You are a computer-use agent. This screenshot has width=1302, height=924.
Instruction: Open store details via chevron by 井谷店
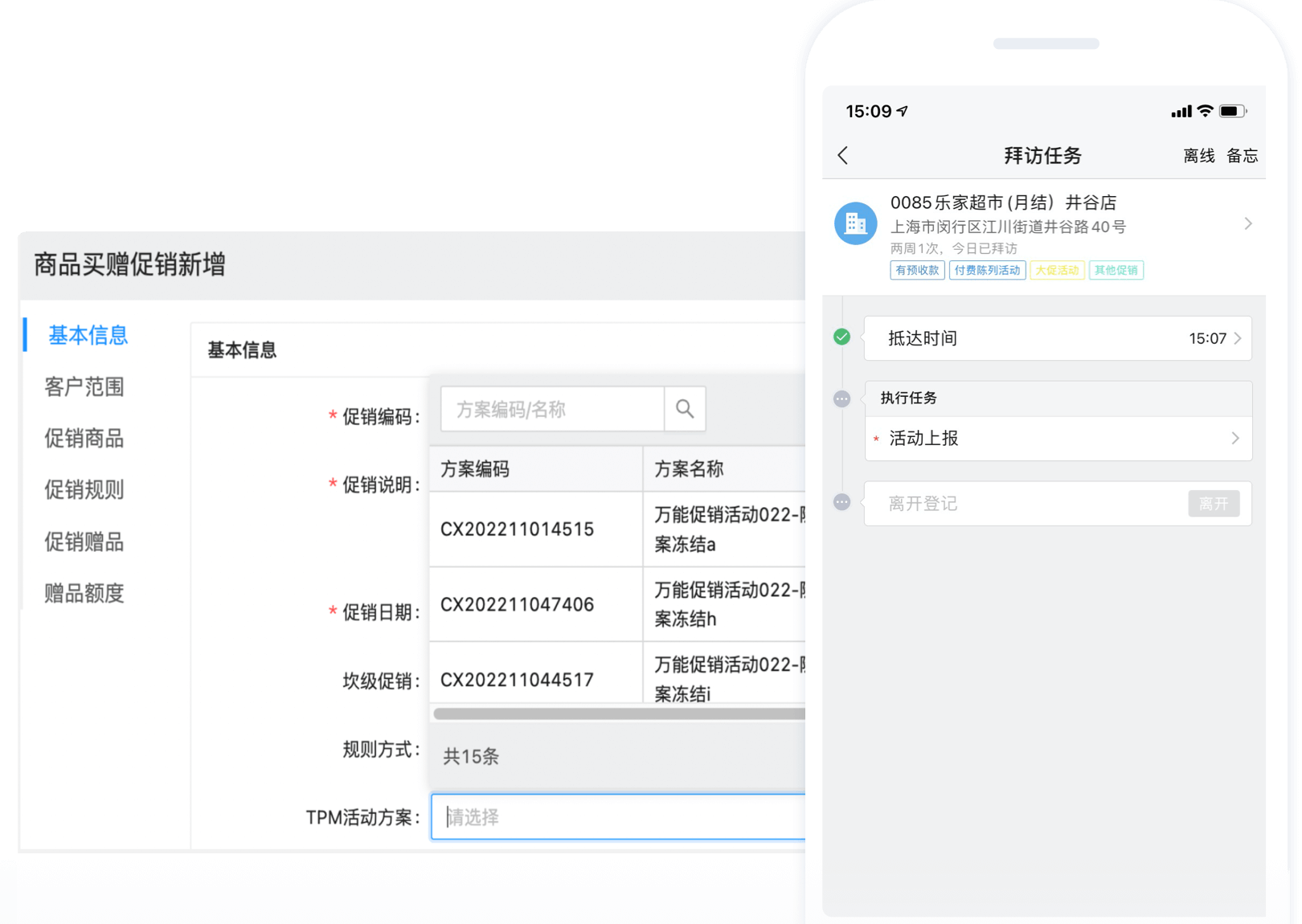pos(1248,223)
